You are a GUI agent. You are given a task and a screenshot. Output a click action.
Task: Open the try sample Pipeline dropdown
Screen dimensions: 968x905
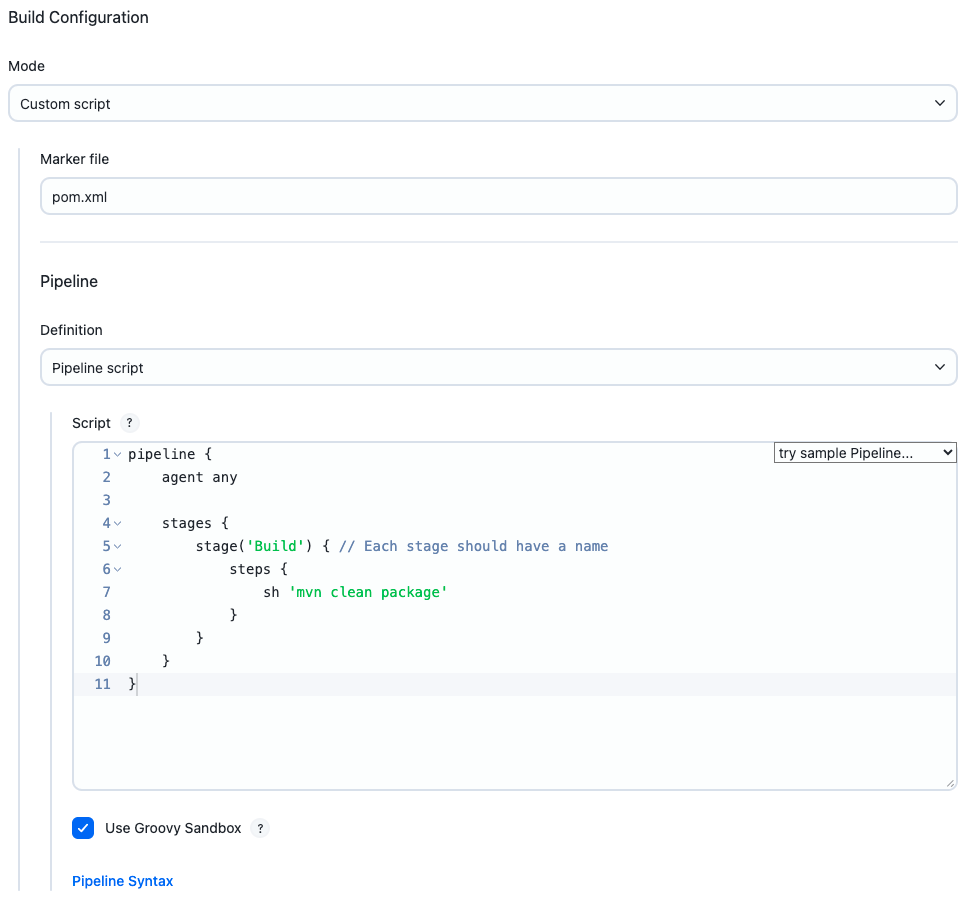[x=864, y=452]
